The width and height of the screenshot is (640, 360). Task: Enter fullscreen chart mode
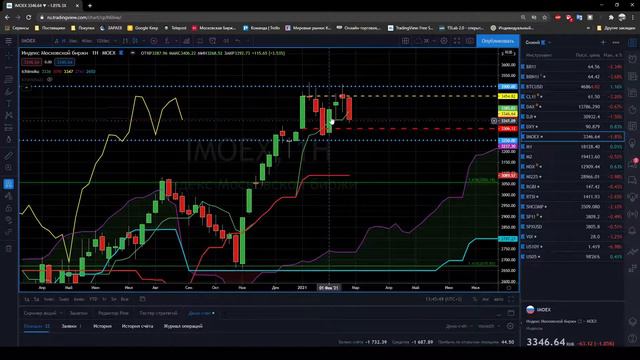coord(457,41)
